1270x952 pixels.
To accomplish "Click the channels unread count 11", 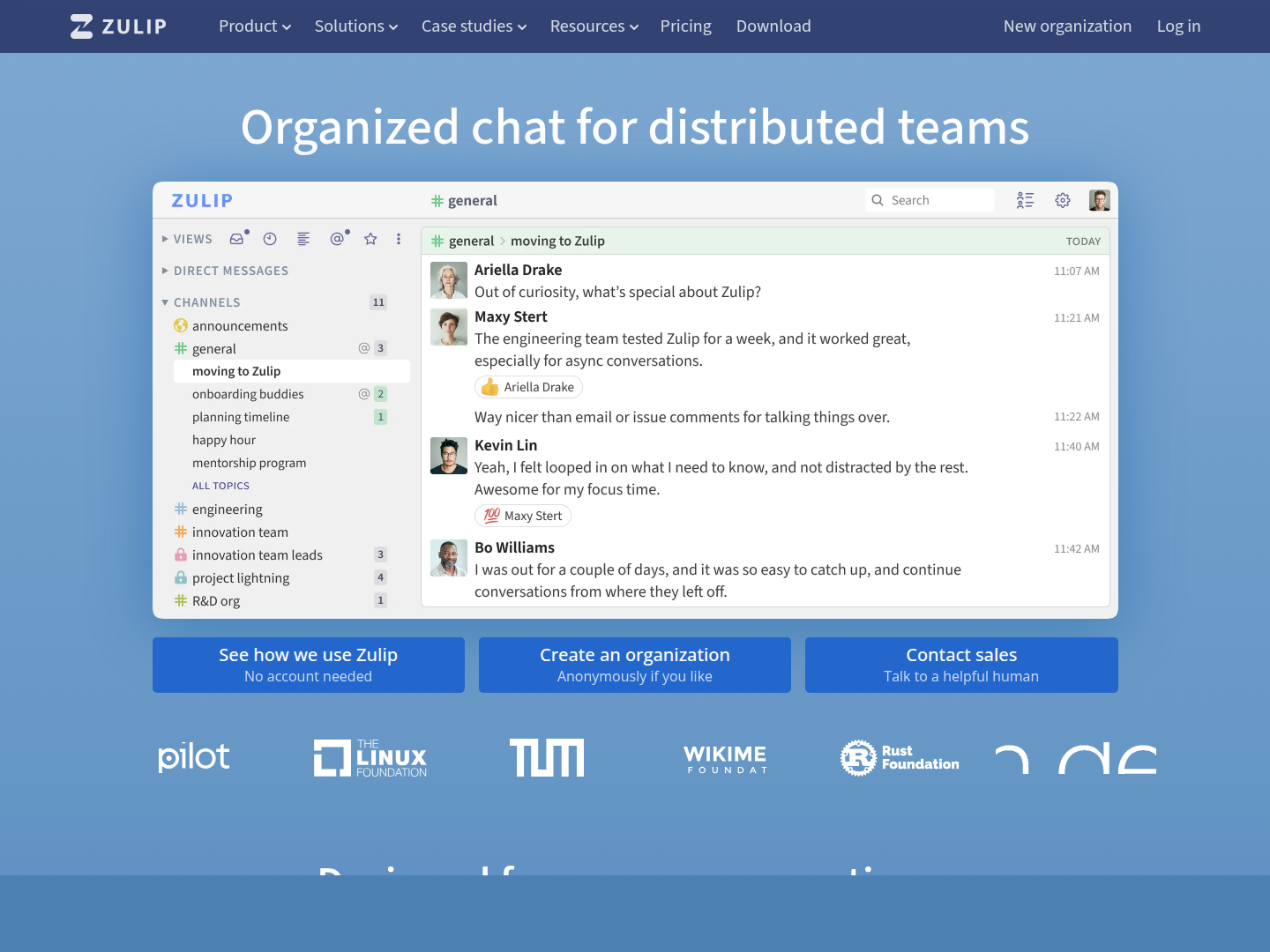I will tap(378, 302).
